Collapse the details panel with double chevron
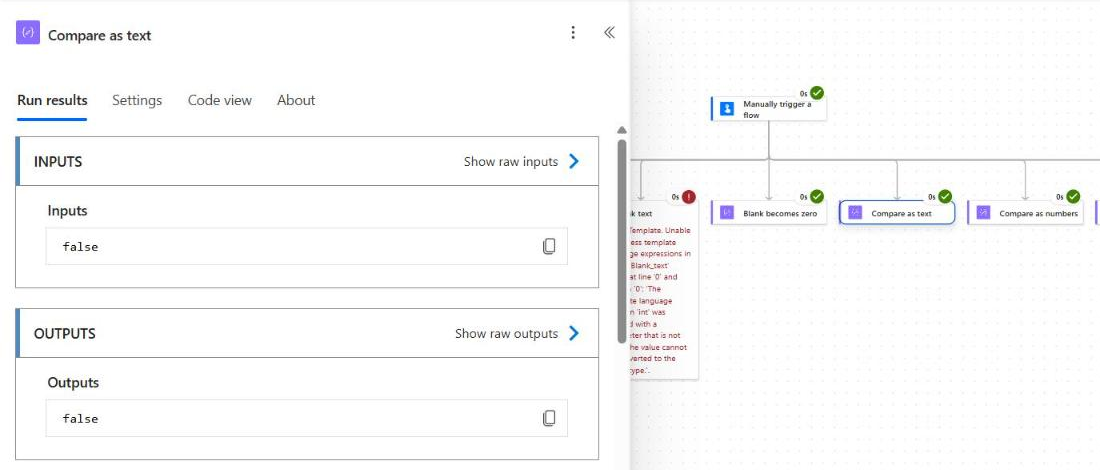The width and height of the screenshot is (1100, 470). pos(610,32)
